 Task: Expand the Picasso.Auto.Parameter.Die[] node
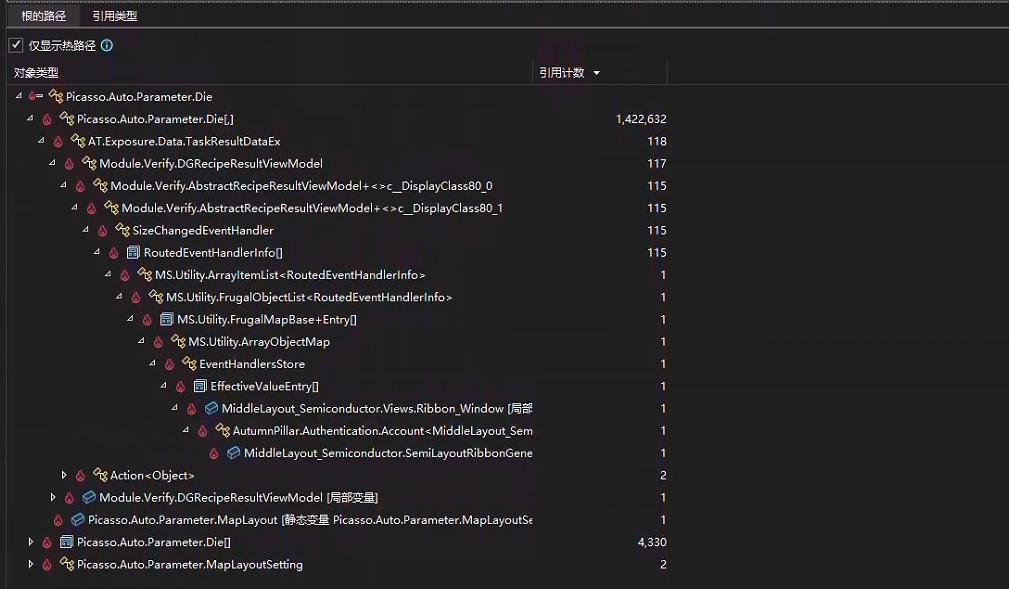pyautogui.click(x=31, y=542)
